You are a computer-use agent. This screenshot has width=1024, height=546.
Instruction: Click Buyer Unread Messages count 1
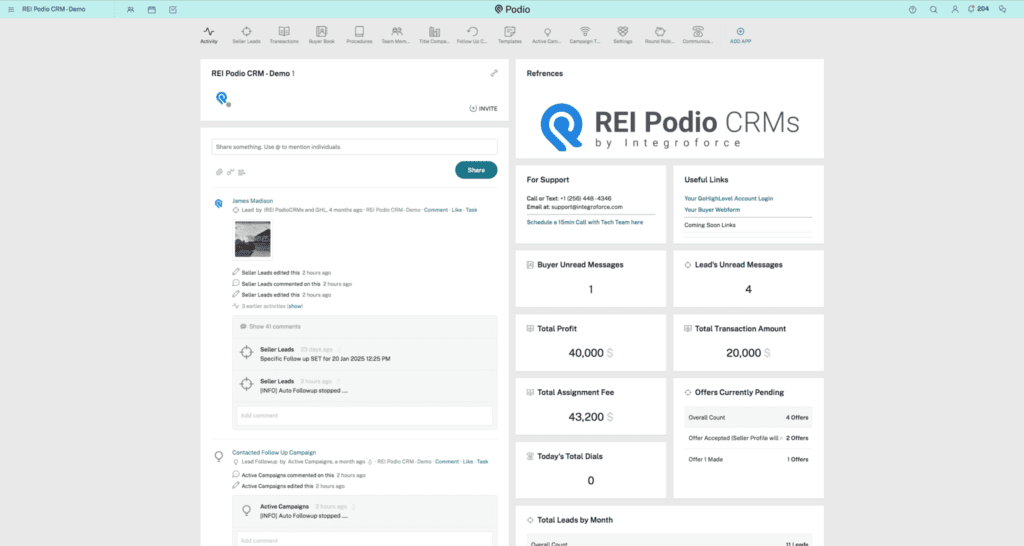(x=590, y=289)
